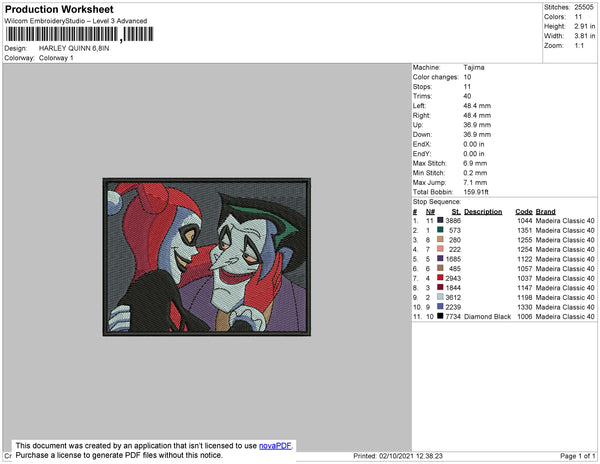Image resolution: width=600 pixels, height=464 pixels.
Task: Select the green swatch for stitch count 573
Action: click(x=440, y=230)
